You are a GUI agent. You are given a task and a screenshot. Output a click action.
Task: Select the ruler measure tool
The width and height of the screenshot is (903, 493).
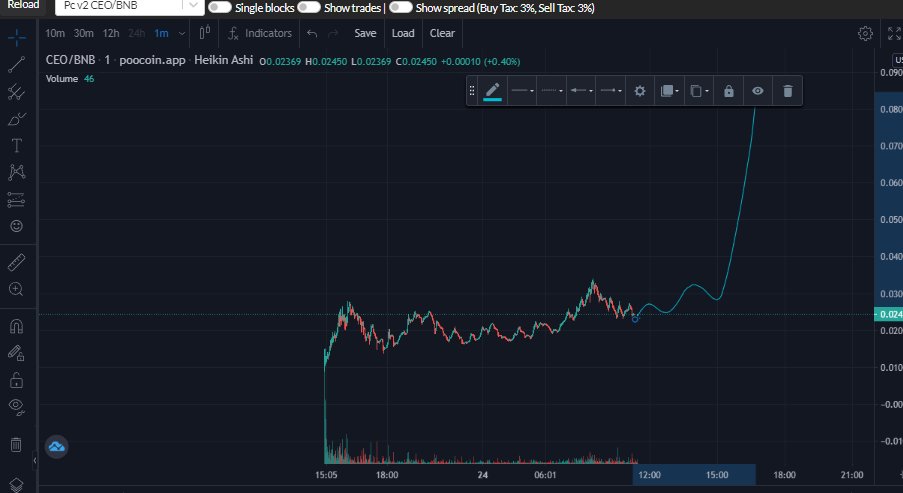pos(17,263)
